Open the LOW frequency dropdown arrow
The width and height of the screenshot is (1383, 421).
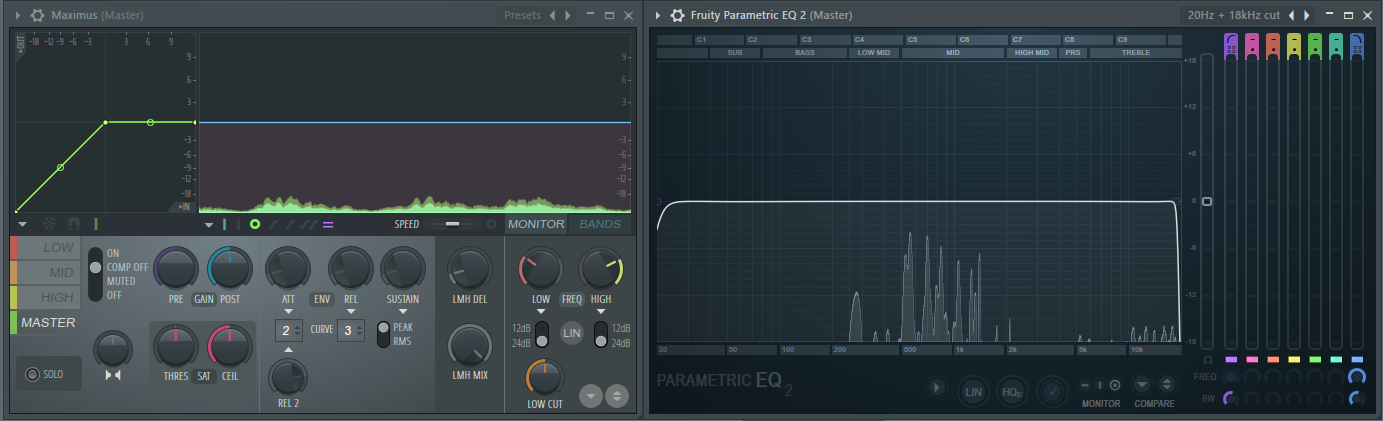[541, 312]
